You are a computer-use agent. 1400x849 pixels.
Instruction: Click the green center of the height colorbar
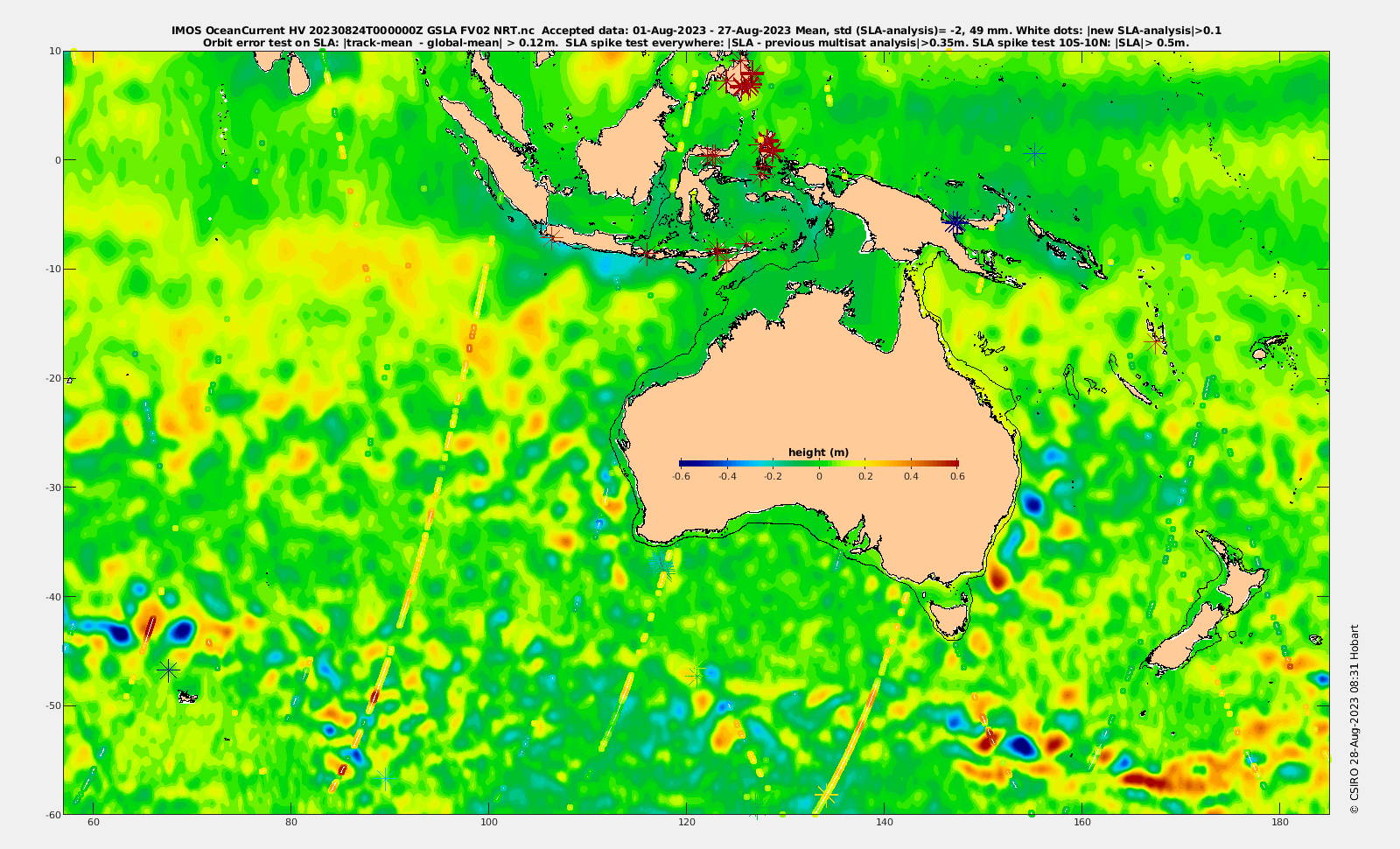(x=819, y=463)
